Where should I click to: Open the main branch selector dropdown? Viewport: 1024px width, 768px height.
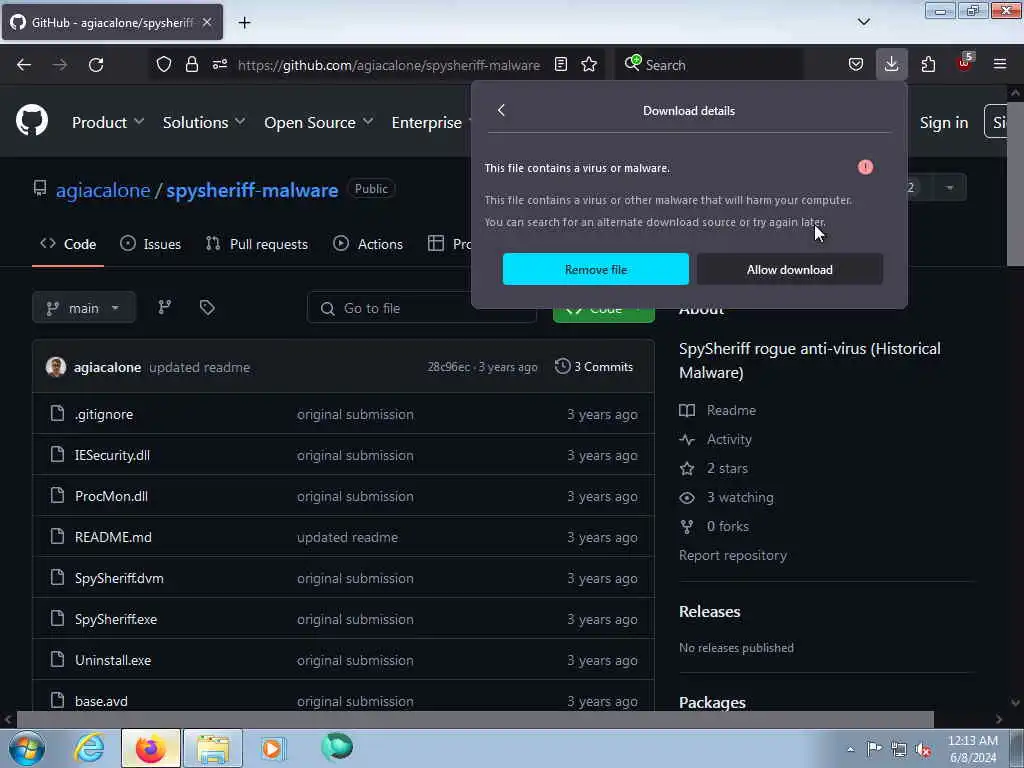[84, 308]
